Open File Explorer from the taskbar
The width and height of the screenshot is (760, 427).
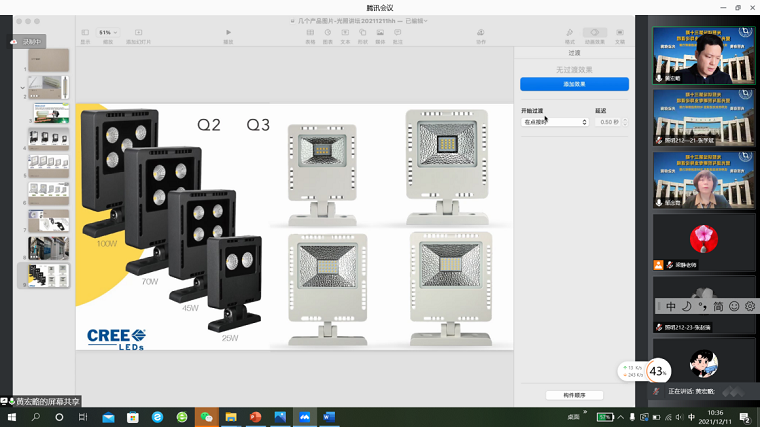(231, 416)
